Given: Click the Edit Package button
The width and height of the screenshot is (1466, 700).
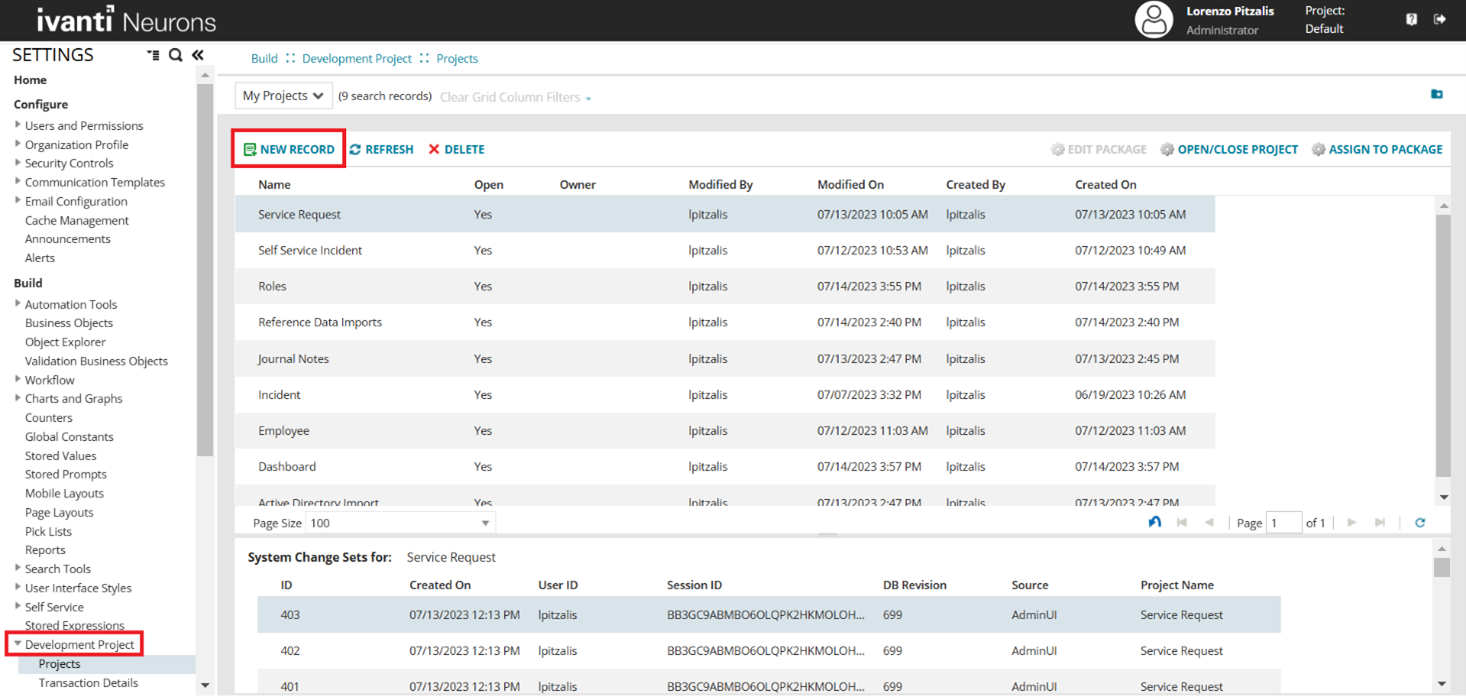Looking at the screenshot, I should (1098, 149).
